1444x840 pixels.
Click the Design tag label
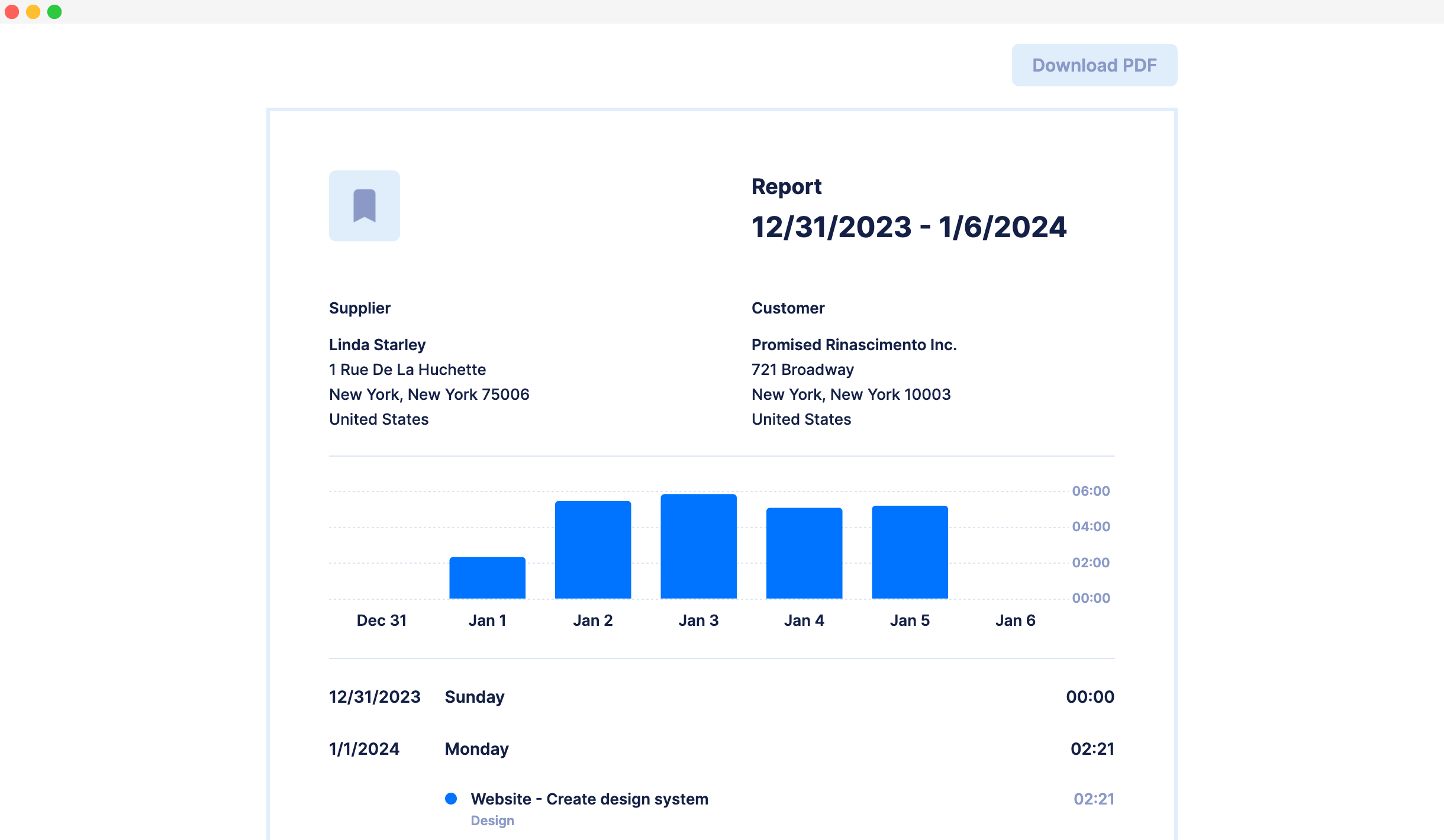coord(492,821)
